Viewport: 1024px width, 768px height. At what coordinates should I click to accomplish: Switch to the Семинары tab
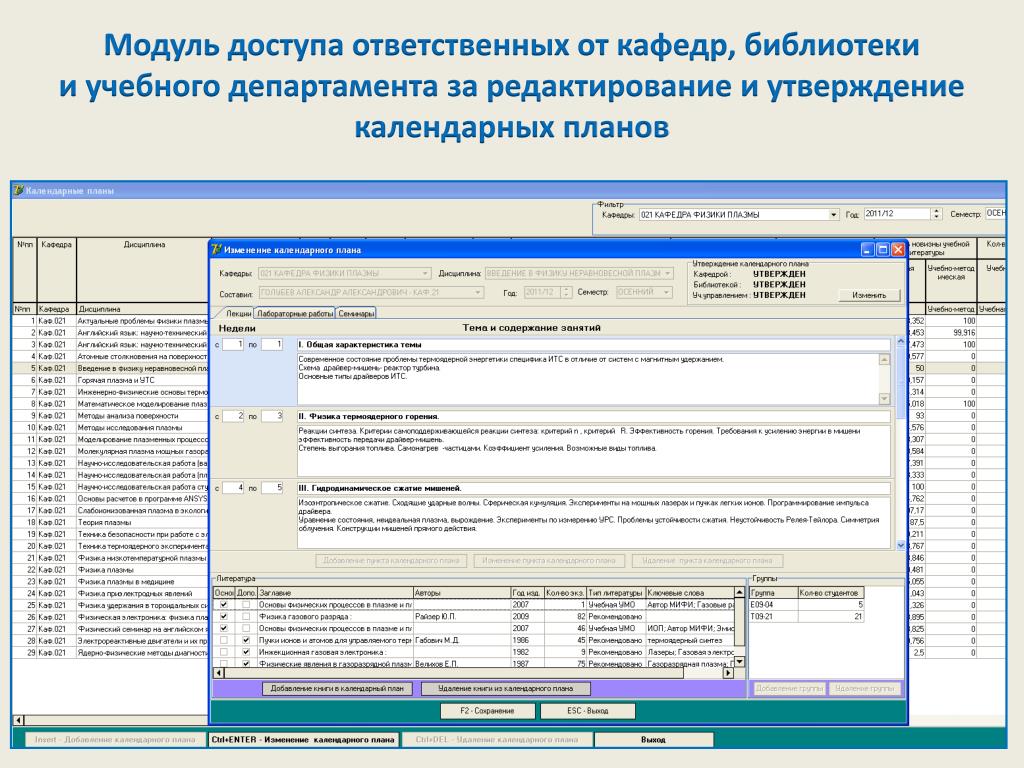(x=356, y=313)
